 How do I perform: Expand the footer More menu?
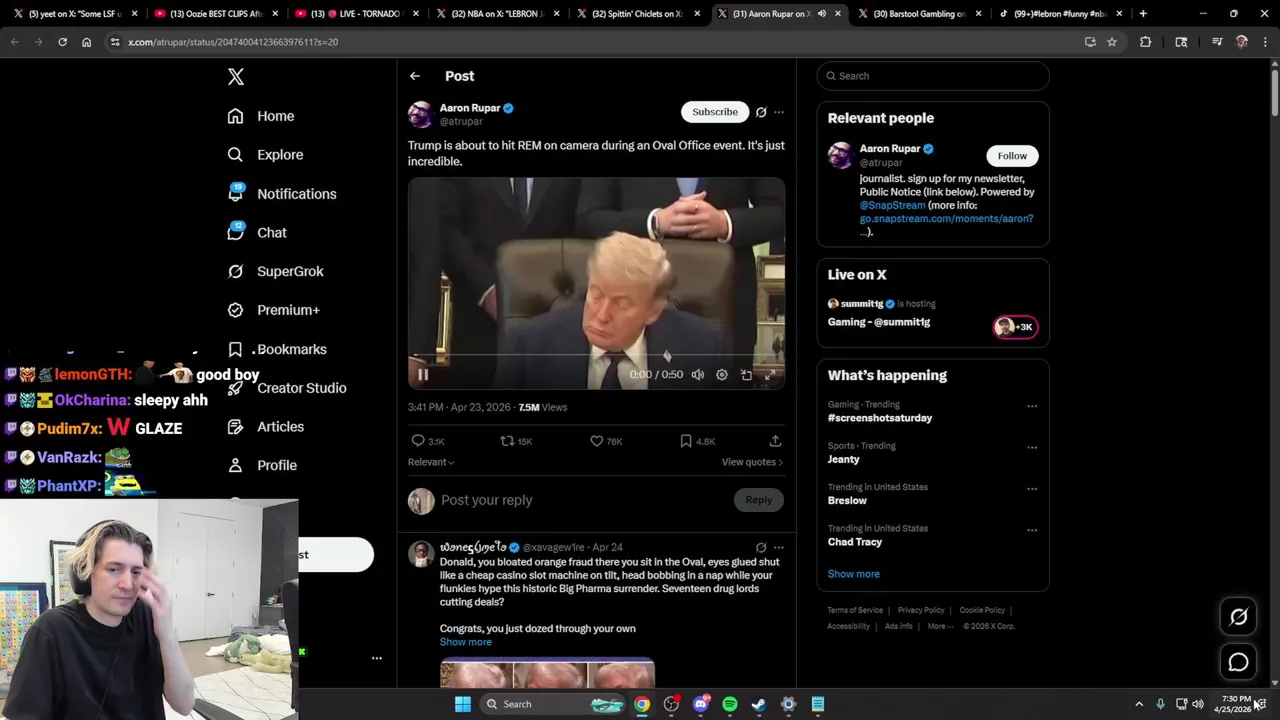point(940,626)
